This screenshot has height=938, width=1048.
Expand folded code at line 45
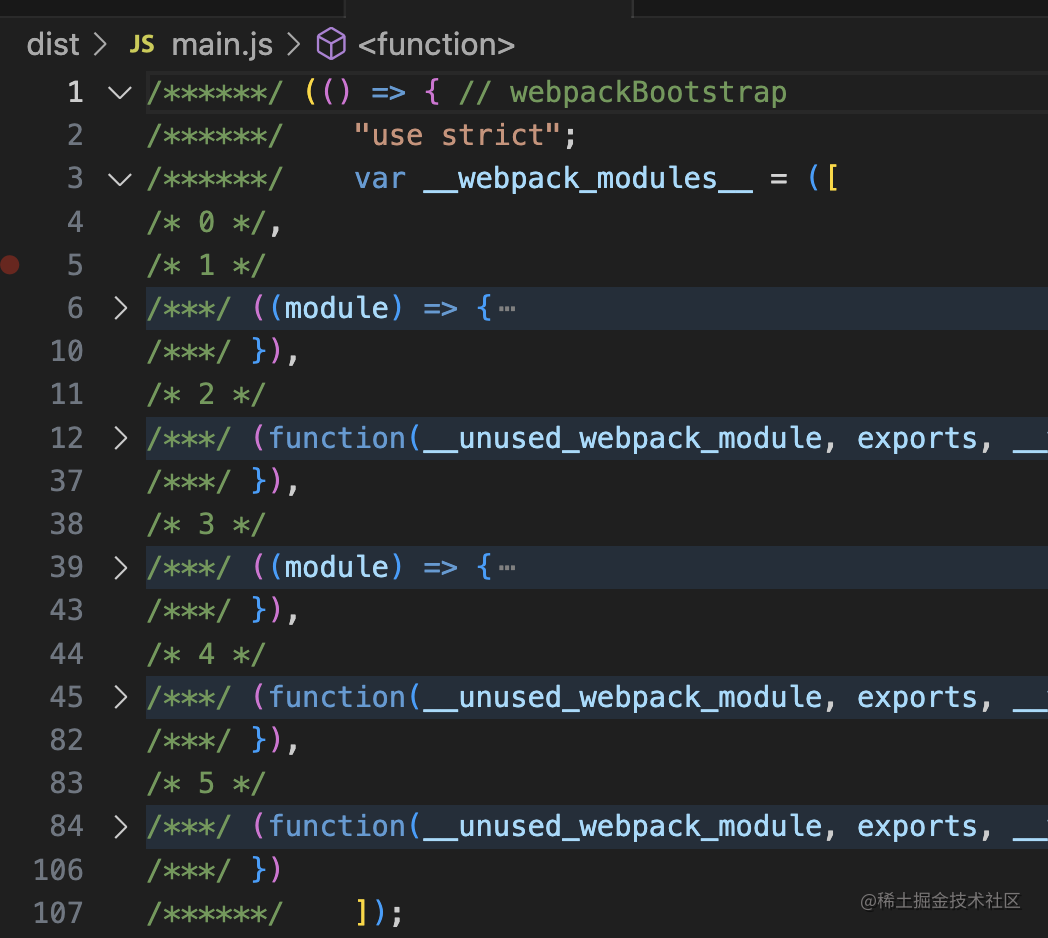tap(120, 697)
